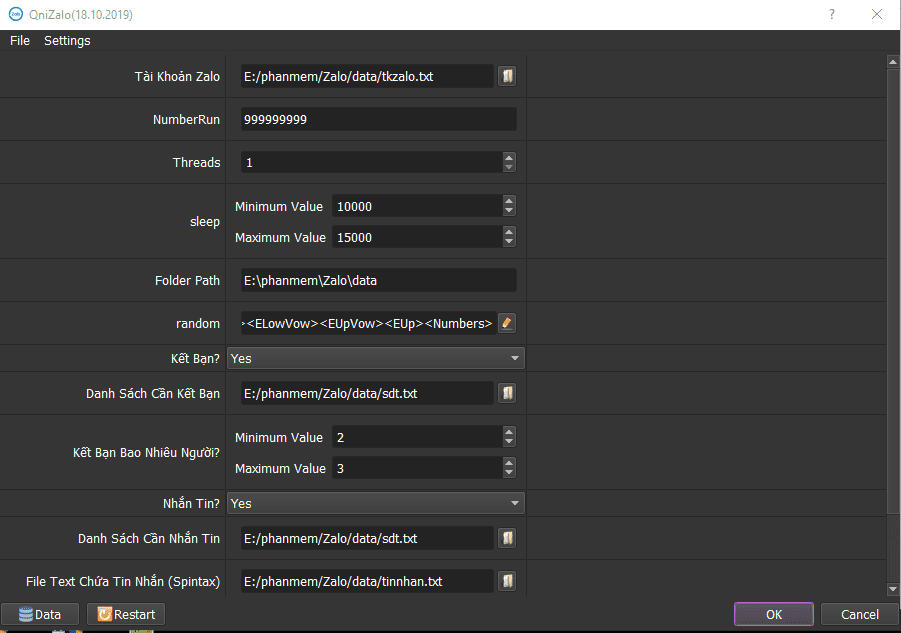Click the help question mark in title bar
The image size is (901, 633).
pyautogui.click(x=832, y=15)
